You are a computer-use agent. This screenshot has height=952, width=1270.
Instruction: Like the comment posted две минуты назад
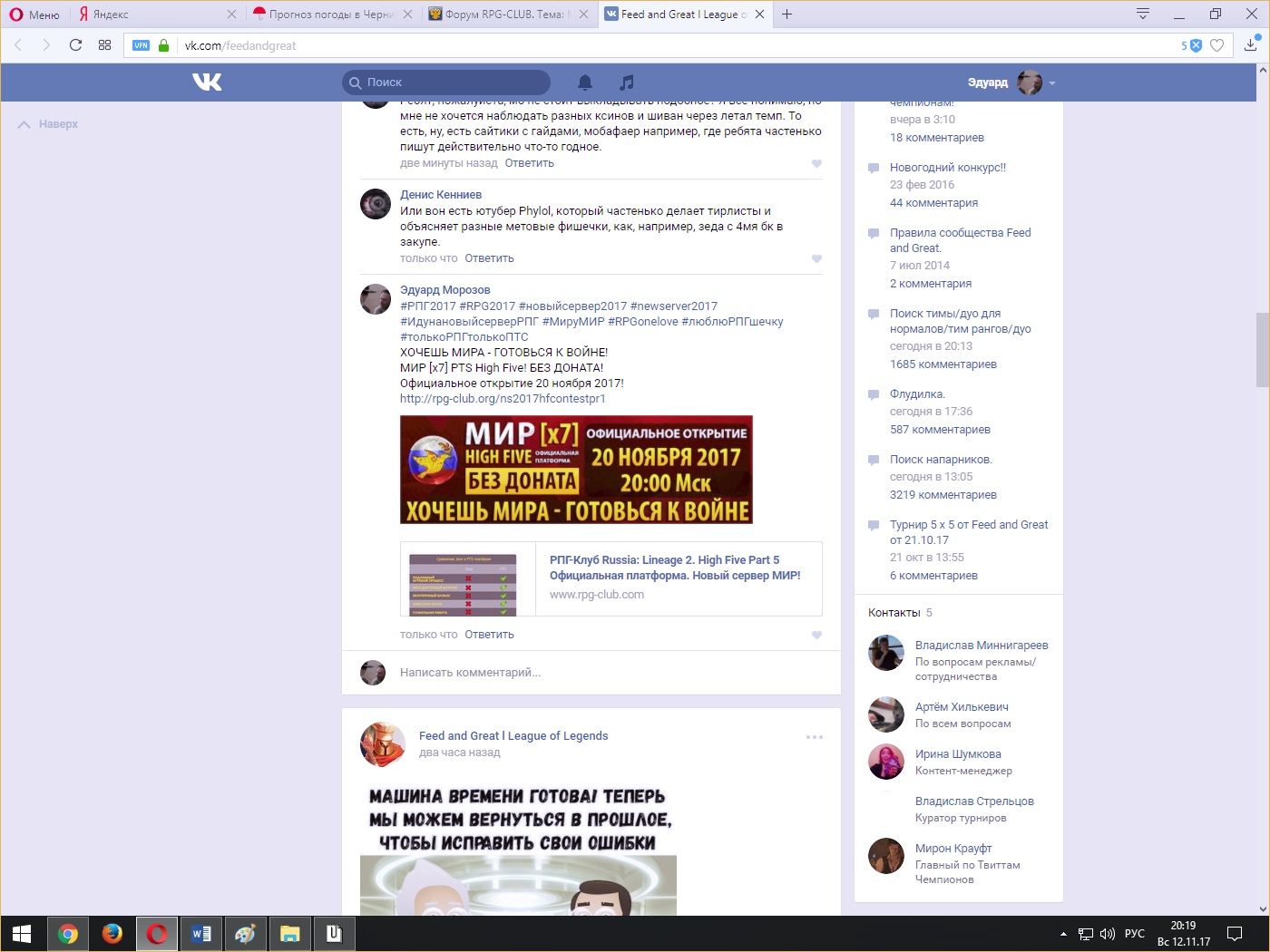coord(816,164)
